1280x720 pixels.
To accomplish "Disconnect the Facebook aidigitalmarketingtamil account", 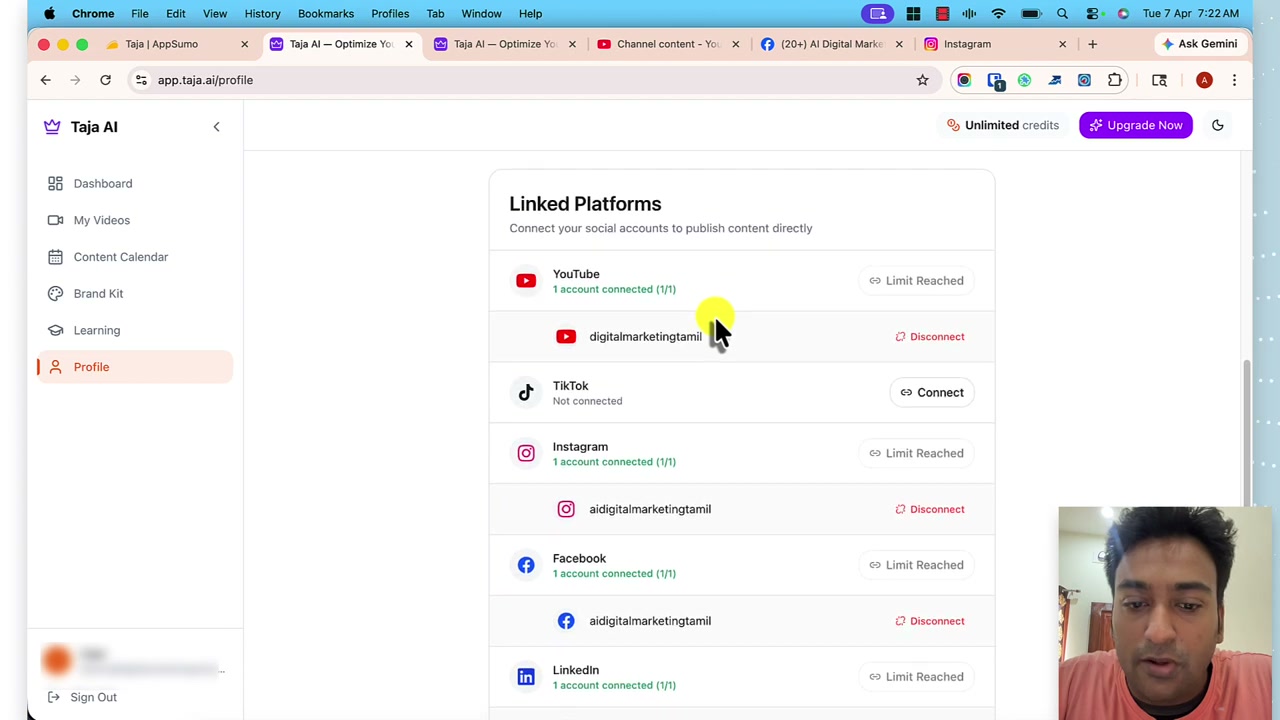I will (x=929, y=621).
